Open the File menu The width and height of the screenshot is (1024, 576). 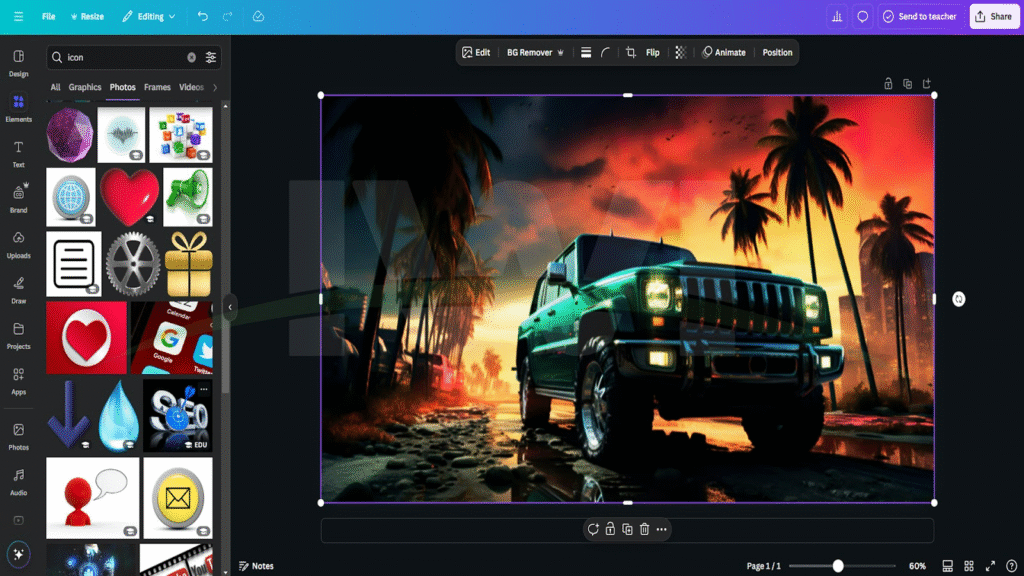pyautogui.click(x=48, y=16)
